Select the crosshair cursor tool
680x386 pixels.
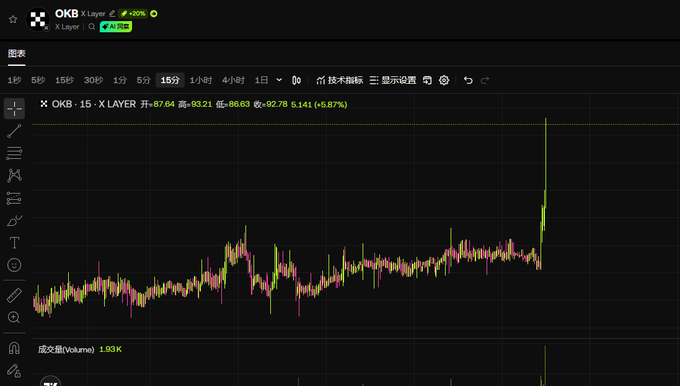(x=14, y=108)
